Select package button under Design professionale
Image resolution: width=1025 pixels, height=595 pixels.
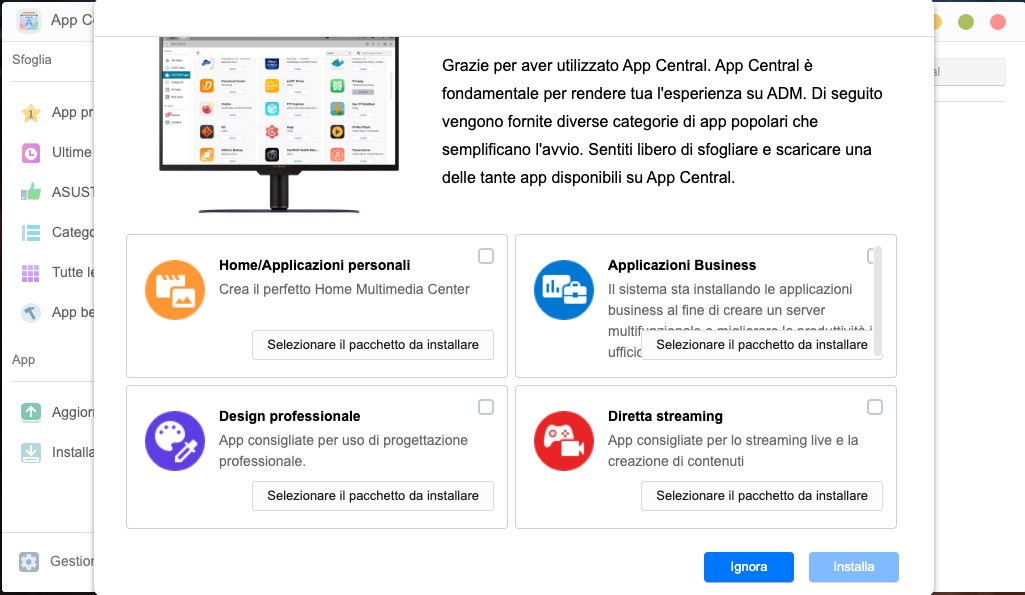click(373, 496)
